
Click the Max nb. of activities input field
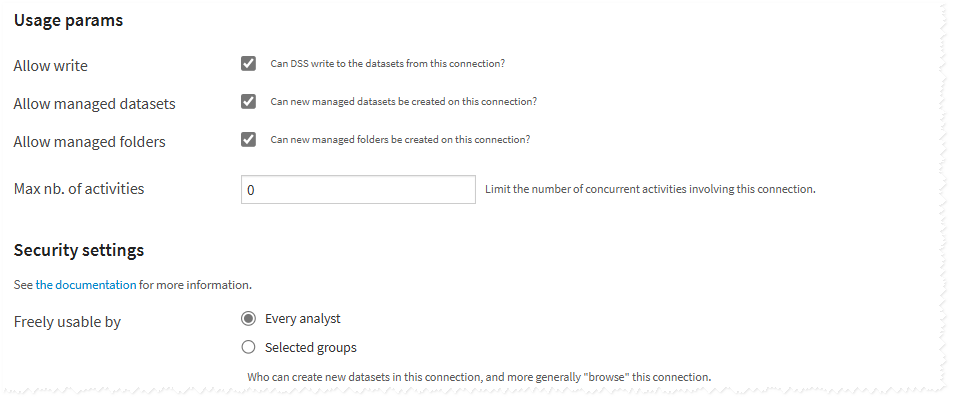[358, 189]
